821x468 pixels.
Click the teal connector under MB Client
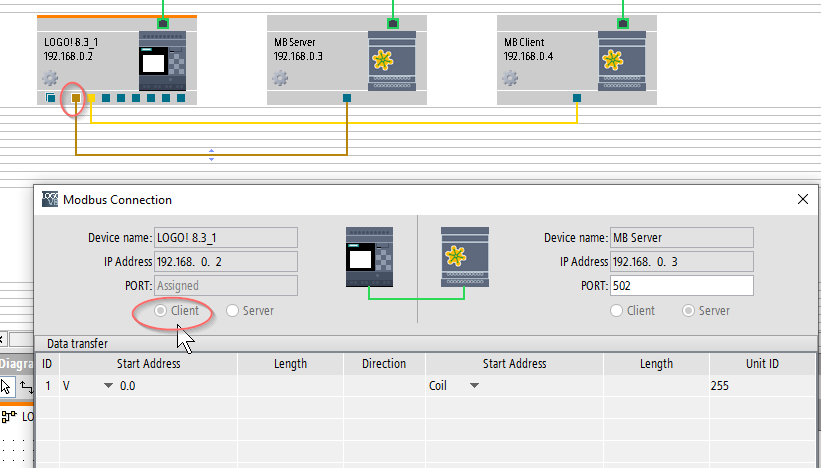pyautogui.click(x=576, y=98)
